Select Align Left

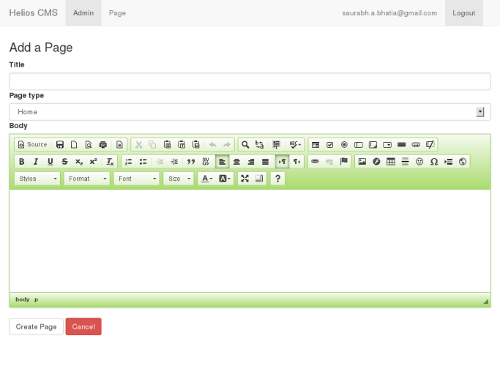[222, 162]
